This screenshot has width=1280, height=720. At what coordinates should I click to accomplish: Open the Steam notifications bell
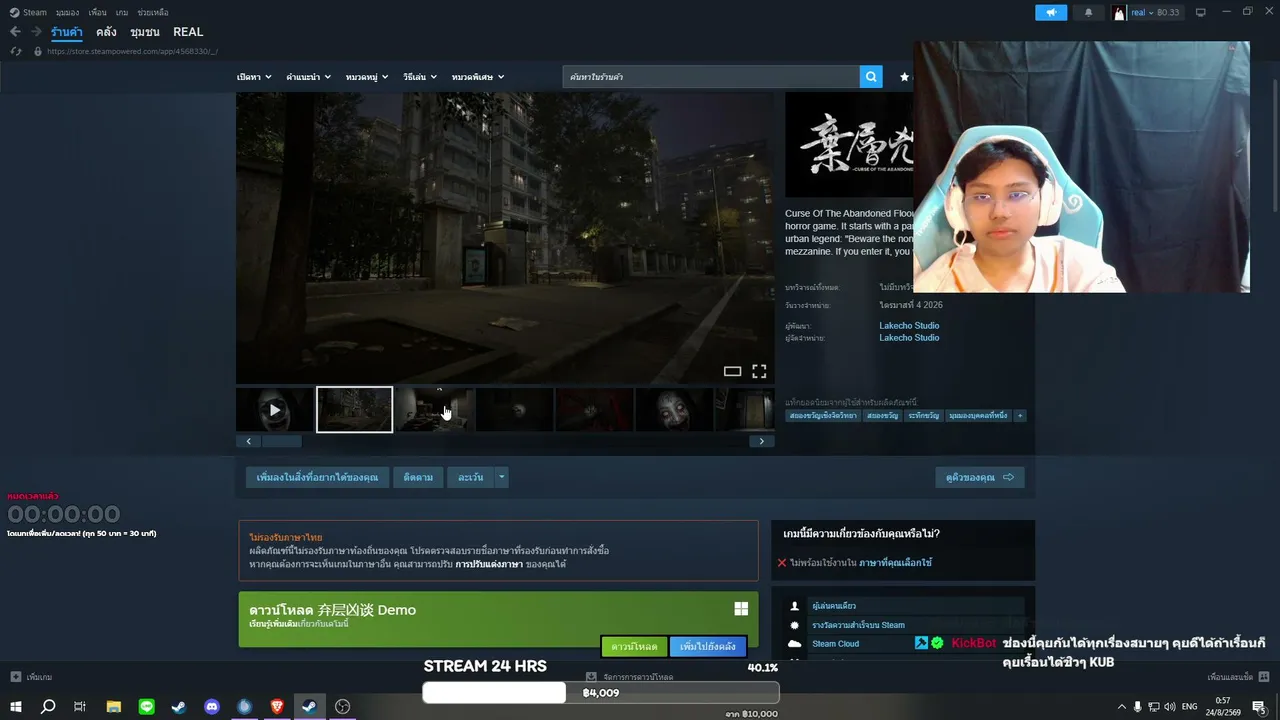tap(1088, 12)
